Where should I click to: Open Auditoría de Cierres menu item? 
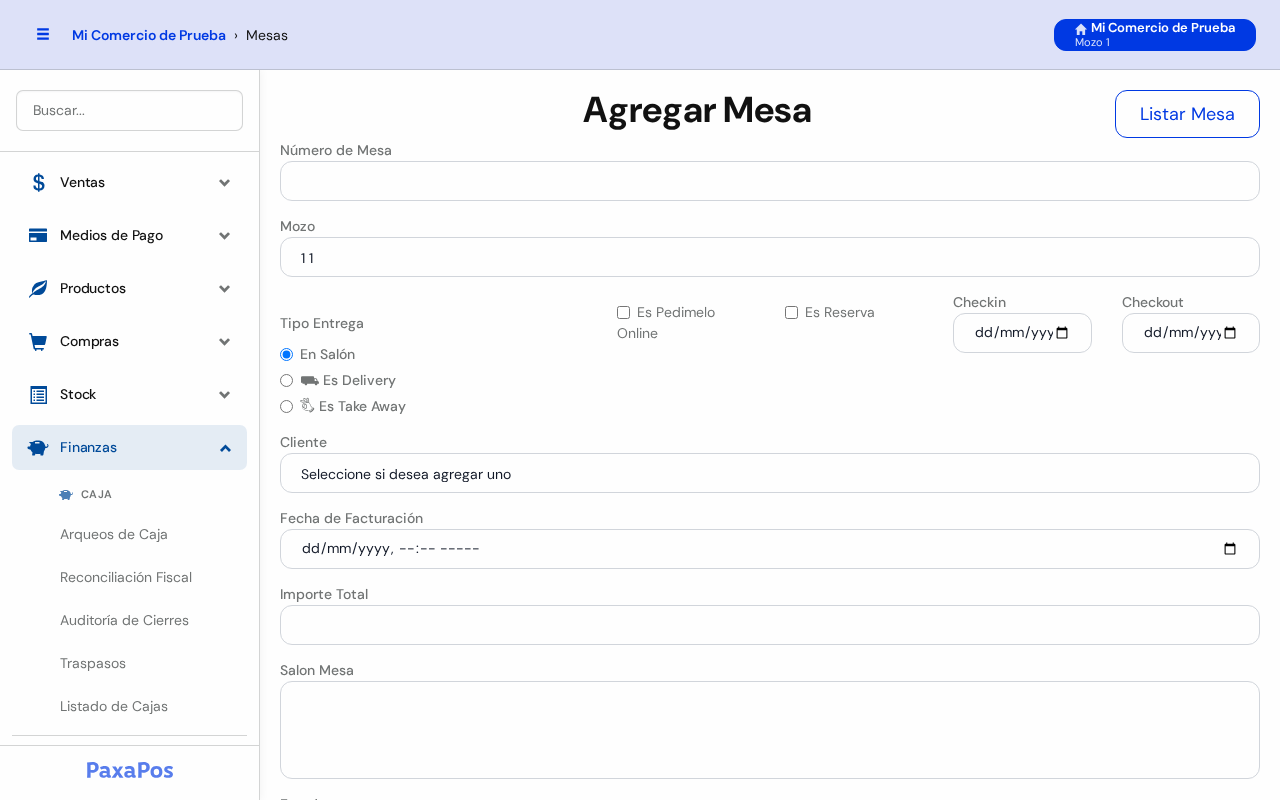pyautogui.click(x=124, y=620)
